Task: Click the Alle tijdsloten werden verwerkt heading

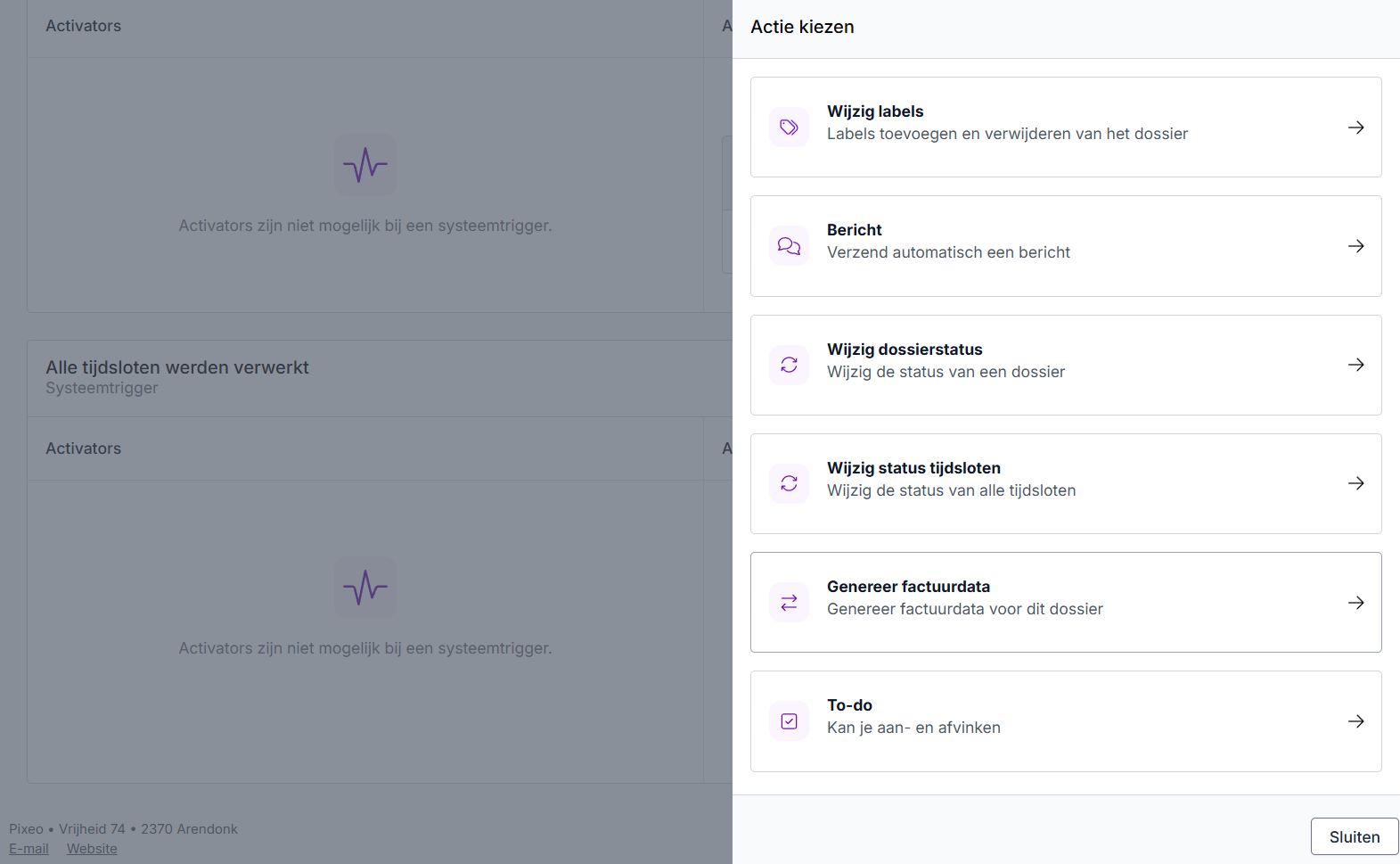Action: (177, 367)
